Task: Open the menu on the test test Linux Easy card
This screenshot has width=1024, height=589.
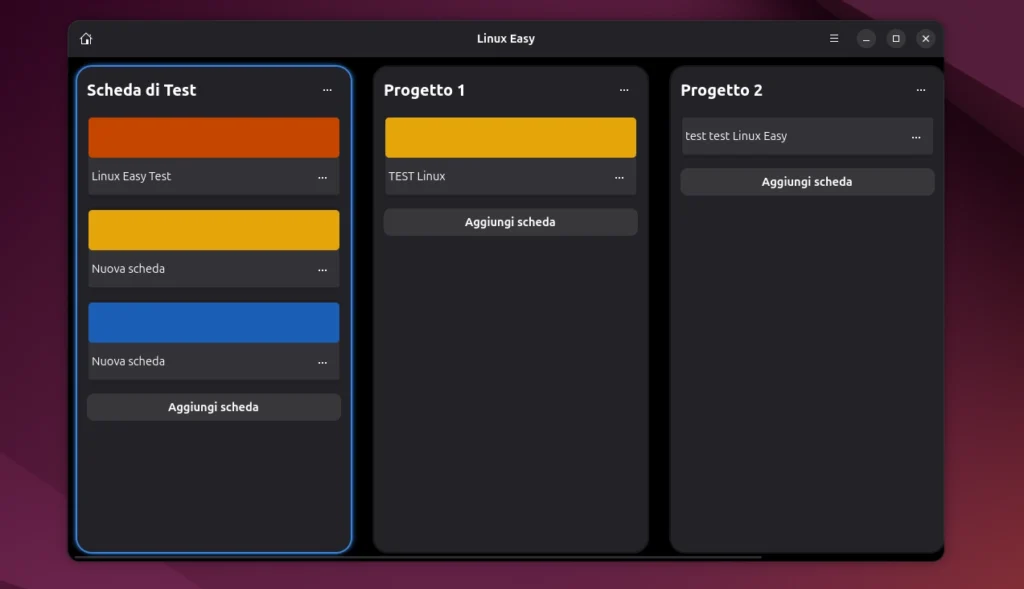Action: 916,136
